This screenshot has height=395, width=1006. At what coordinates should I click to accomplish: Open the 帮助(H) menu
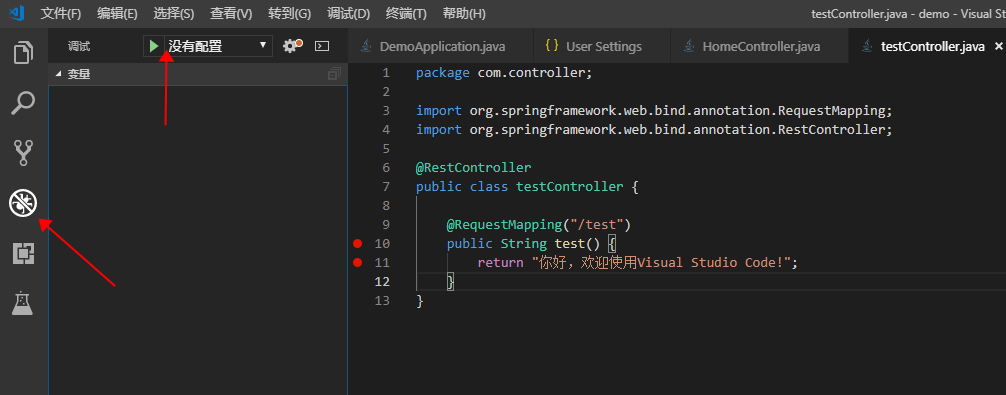coord(464,13)
